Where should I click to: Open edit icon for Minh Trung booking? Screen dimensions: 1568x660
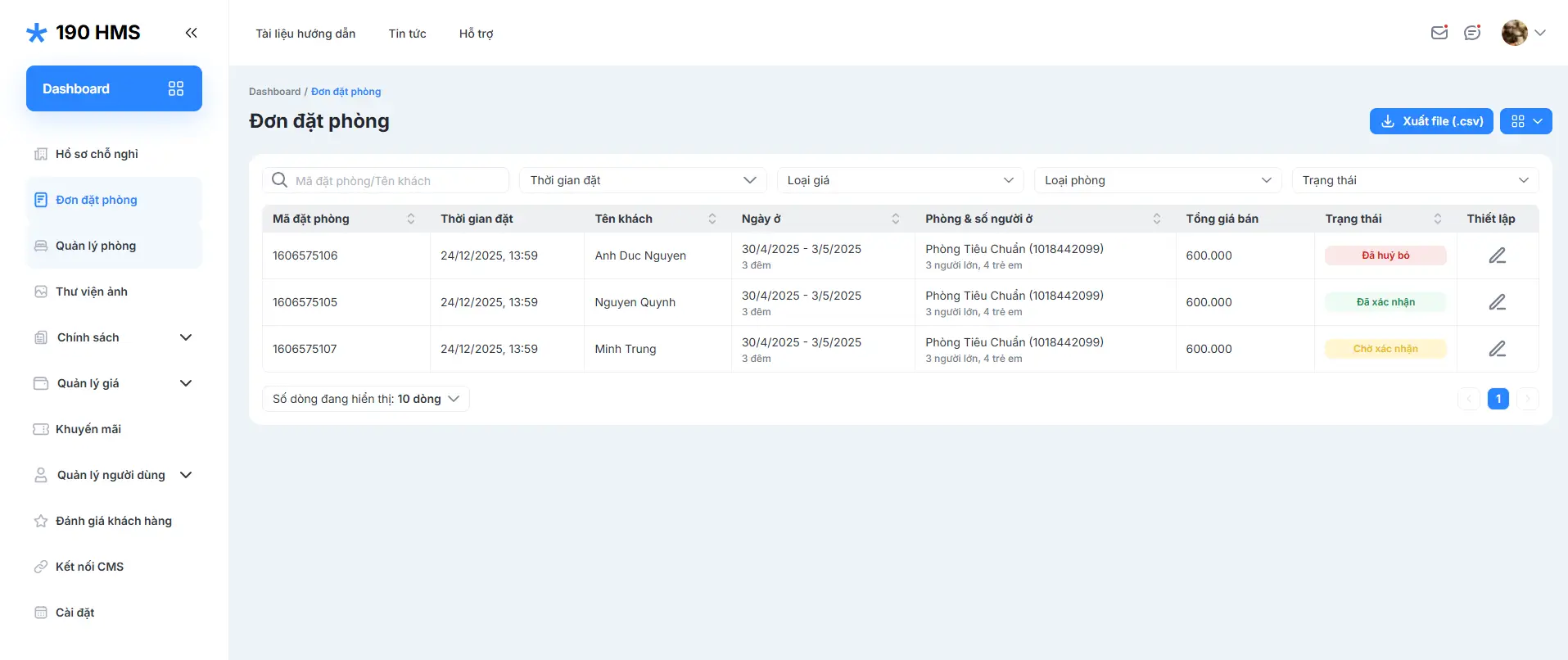(x=1497, y=349)
